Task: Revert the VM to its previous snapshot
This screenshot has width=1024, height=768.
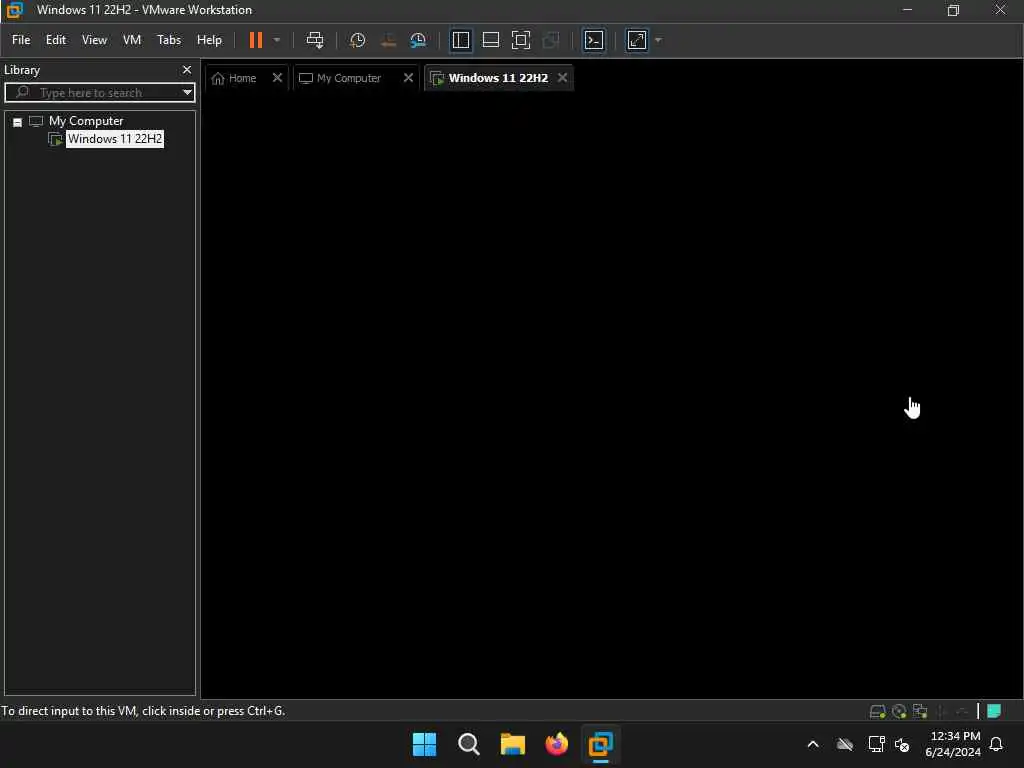Action: pos(388,40)
